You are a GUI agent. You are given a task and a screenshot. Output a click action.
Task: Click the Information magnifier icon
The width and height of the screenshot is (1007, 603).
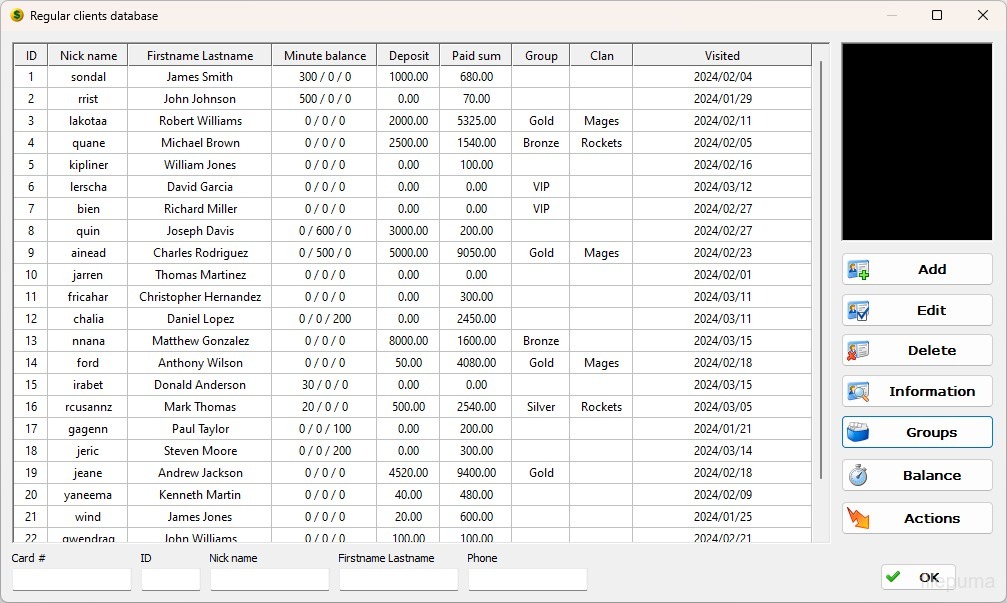(858, 392)
